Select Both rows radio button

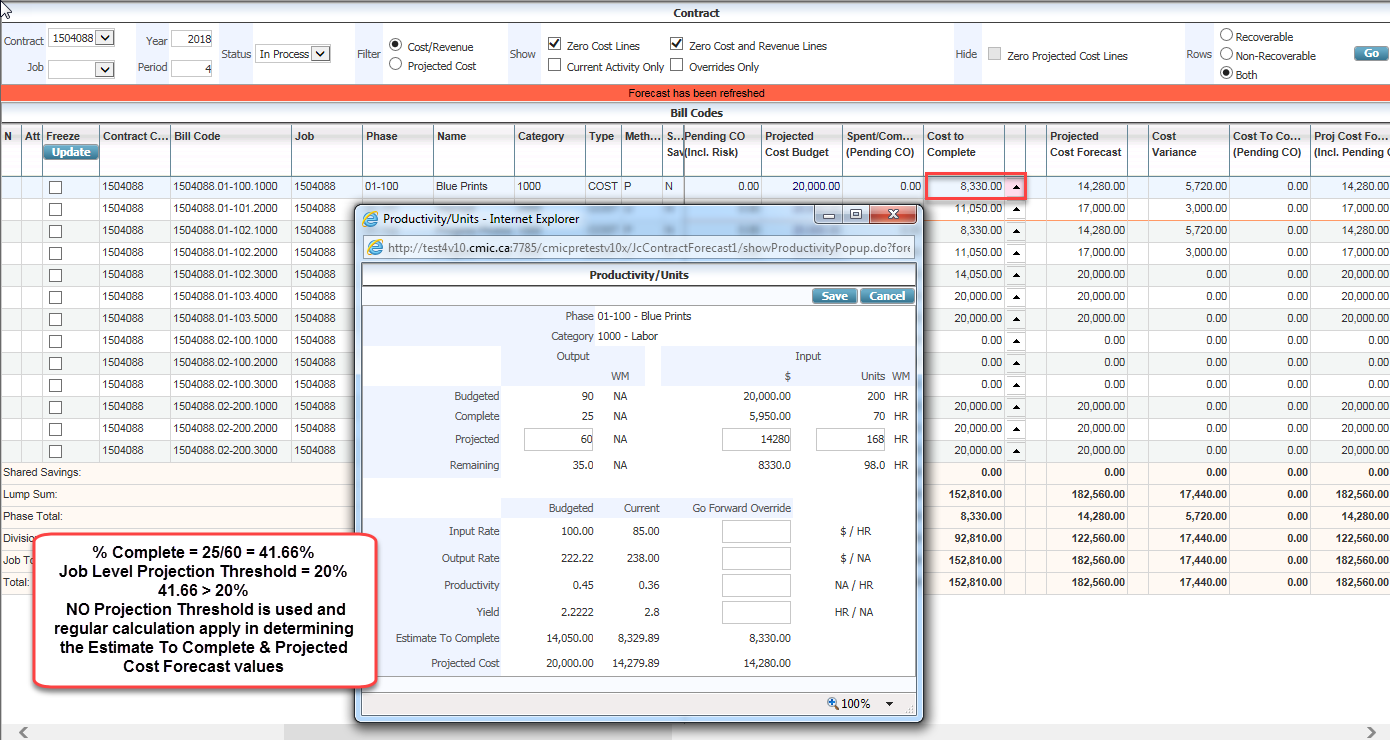pyautogui.click(x=1227, y=74)
